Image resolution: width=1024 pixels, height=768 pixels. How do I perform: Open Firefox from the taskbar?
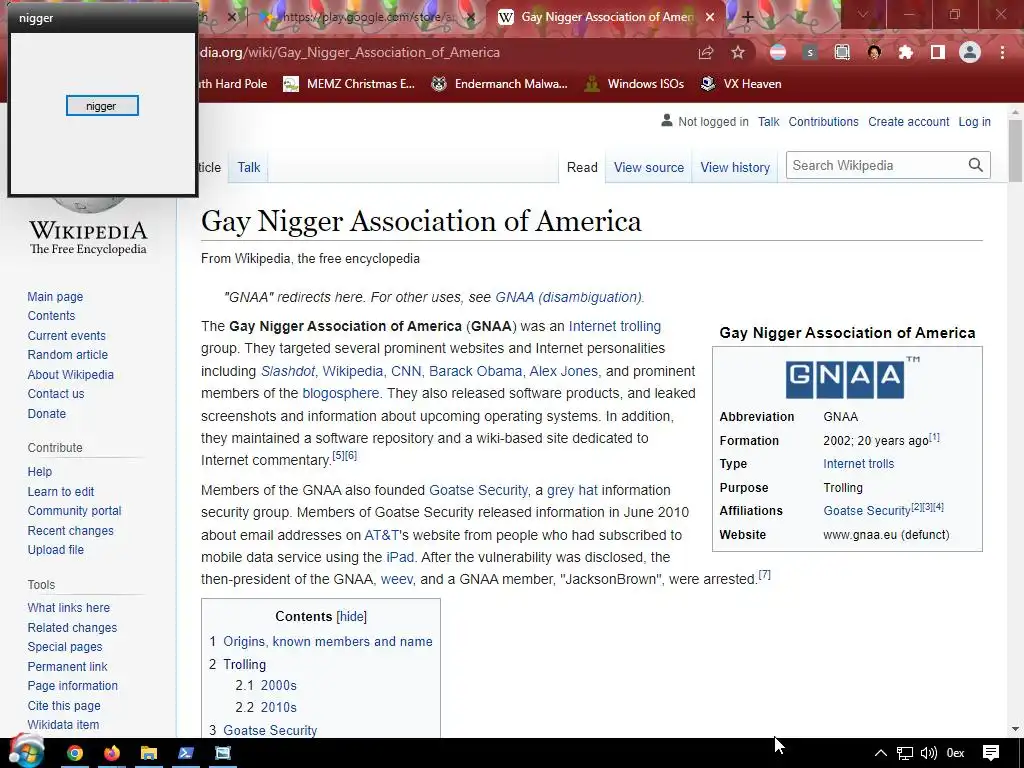(x=112, y=753)
